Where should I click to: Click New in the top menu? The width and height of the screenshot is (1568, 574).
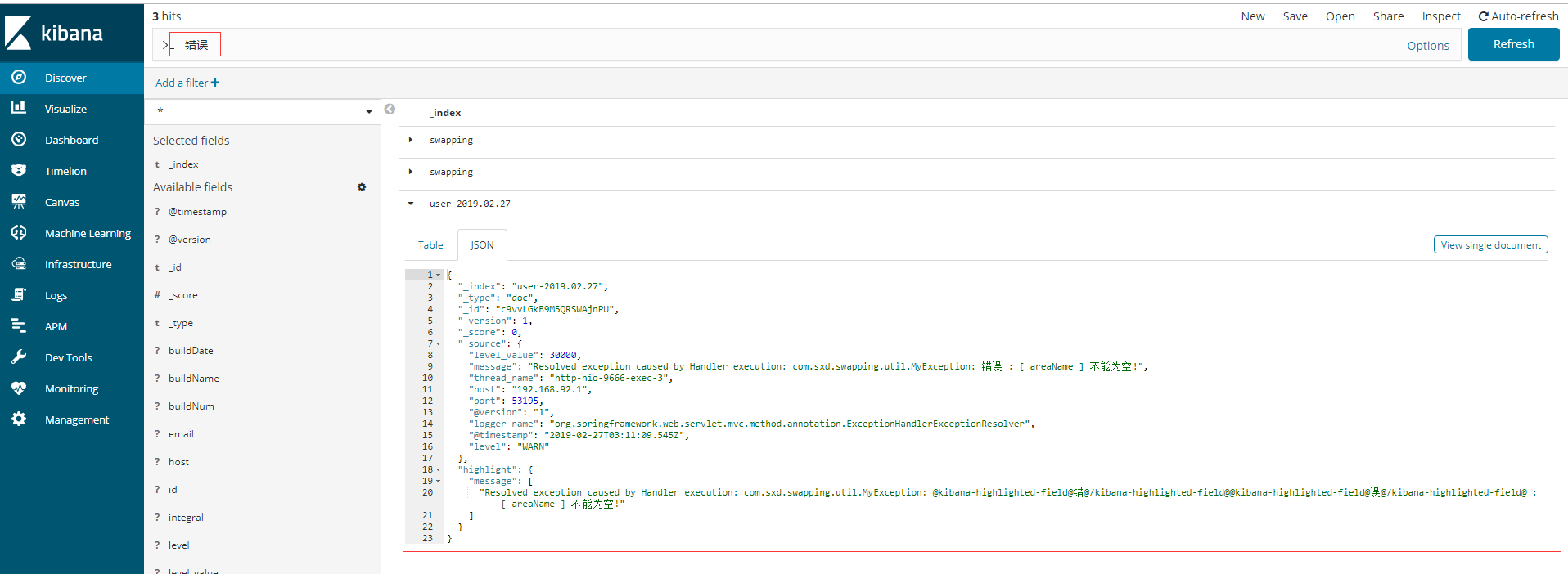(1253, 16)
